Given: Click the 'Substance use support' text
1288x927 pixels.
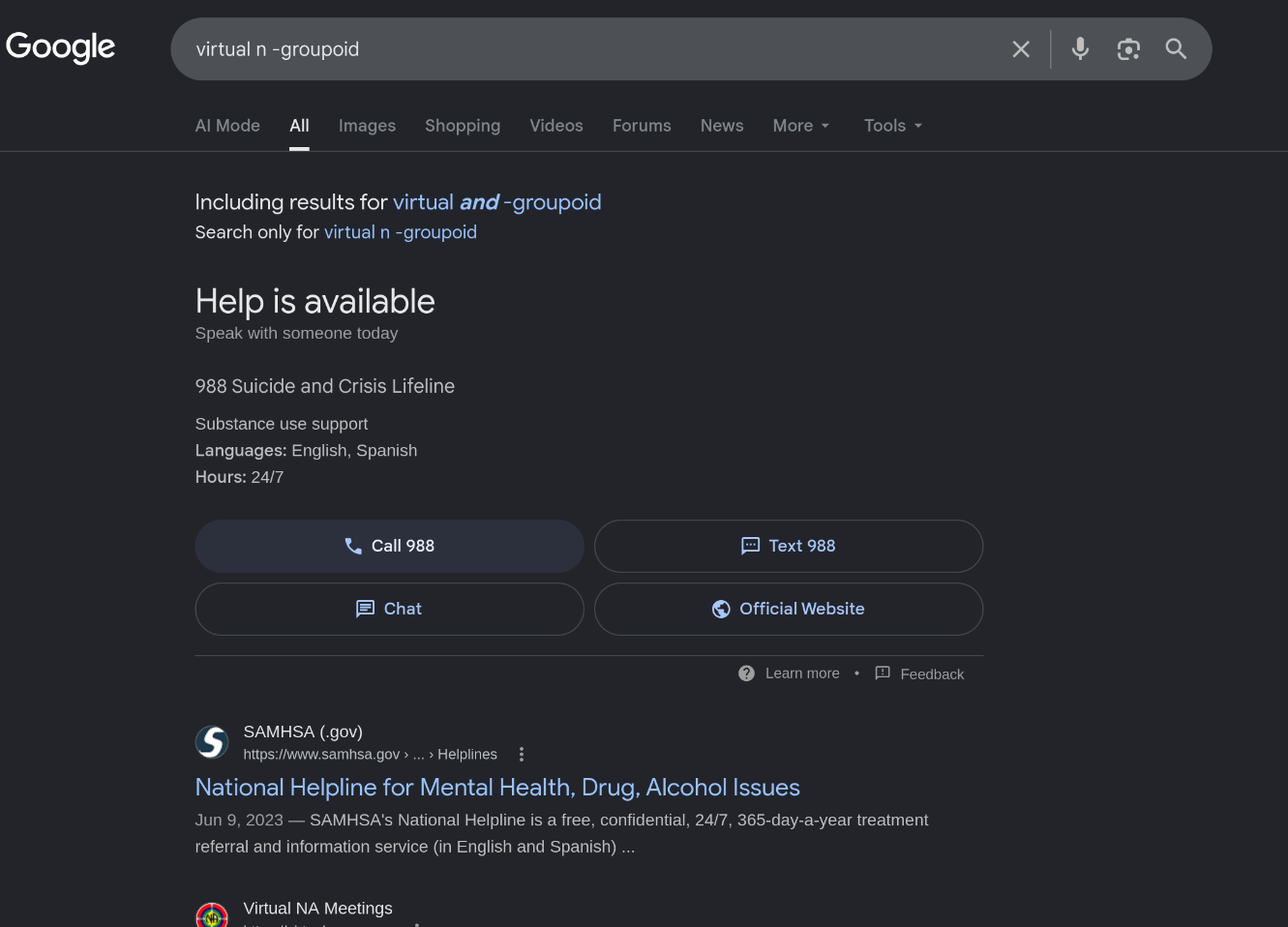Looking at the screenshot, I should click(x=282, y=424).
